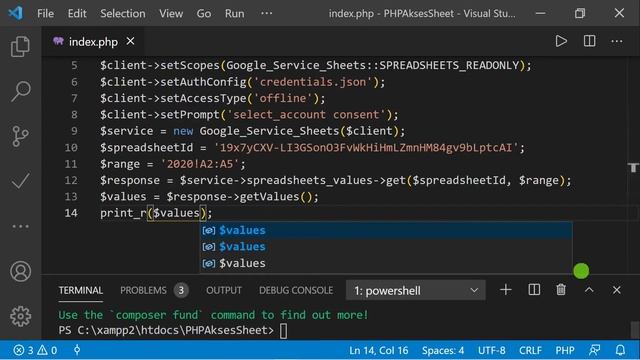Open the View menu

171,13
